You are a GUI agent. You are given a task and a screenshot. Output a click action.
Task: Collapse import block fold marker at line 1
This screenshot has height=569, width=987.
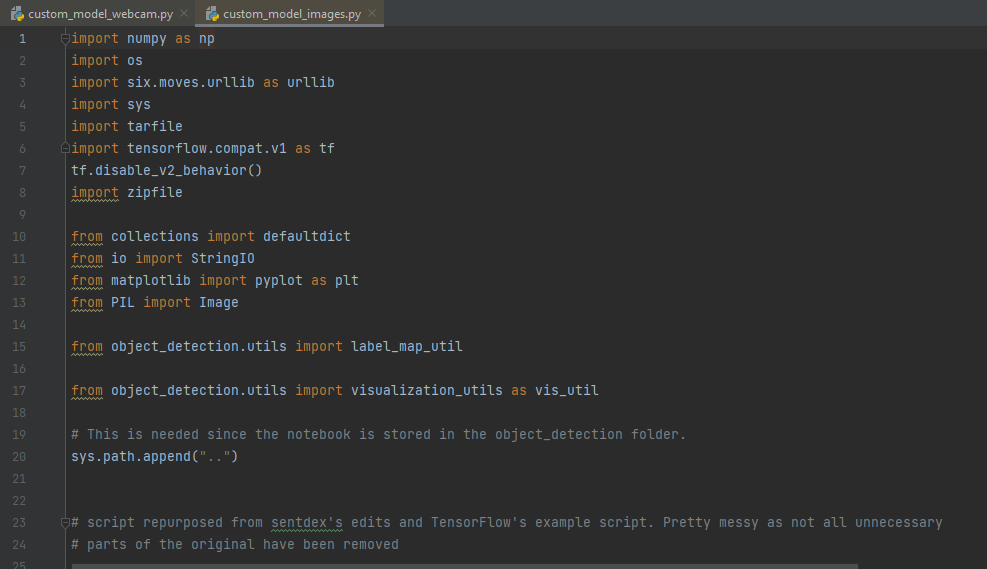65,39
